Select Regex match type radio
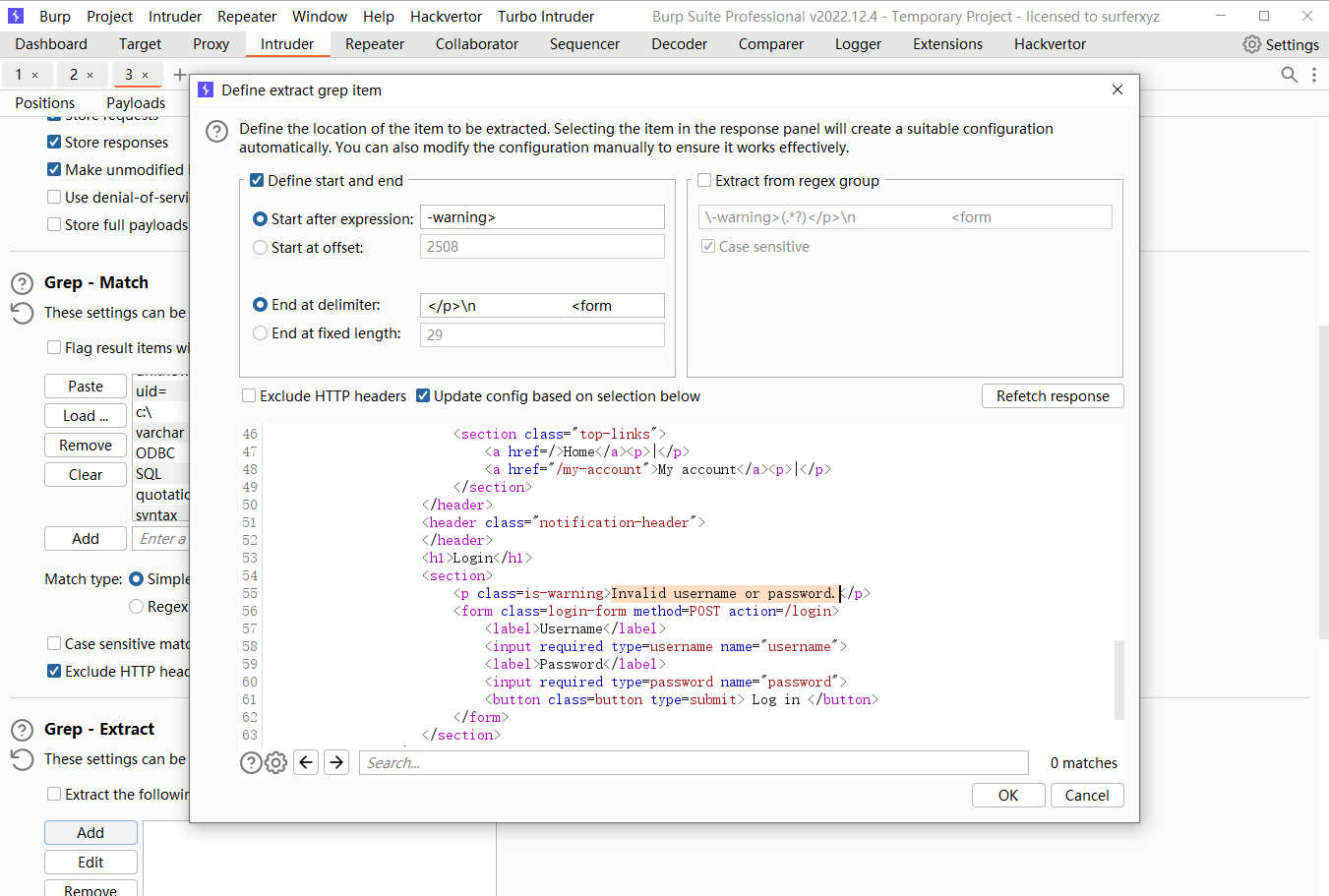1329x896 pixels. point(137,606)
